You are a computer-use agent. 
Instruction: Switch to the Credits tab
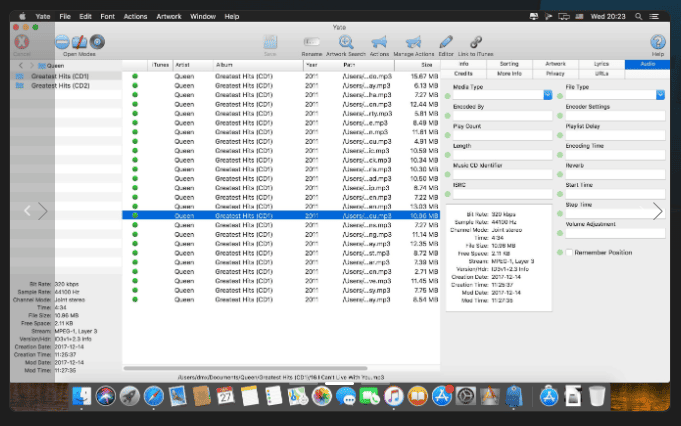click(464, 74)
